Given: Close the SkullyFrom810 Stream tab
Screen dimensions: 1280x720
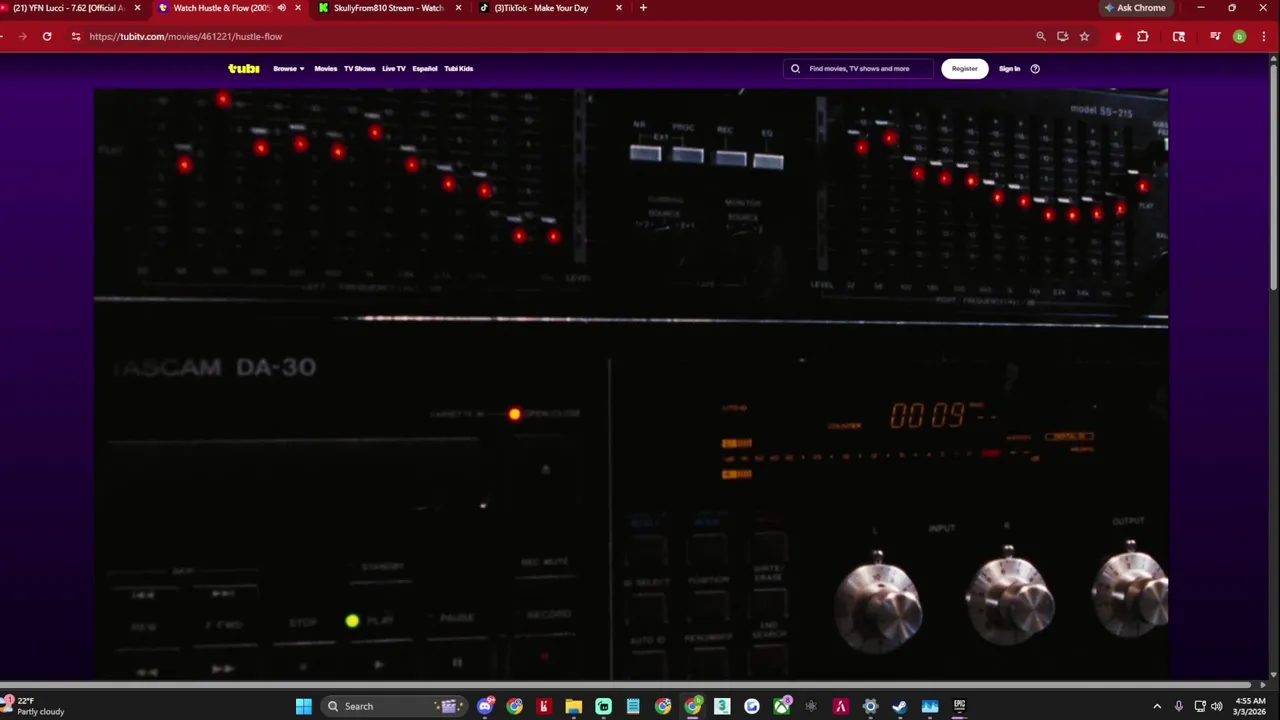Looking at the screenshot, I should click(x=458, y=8).
